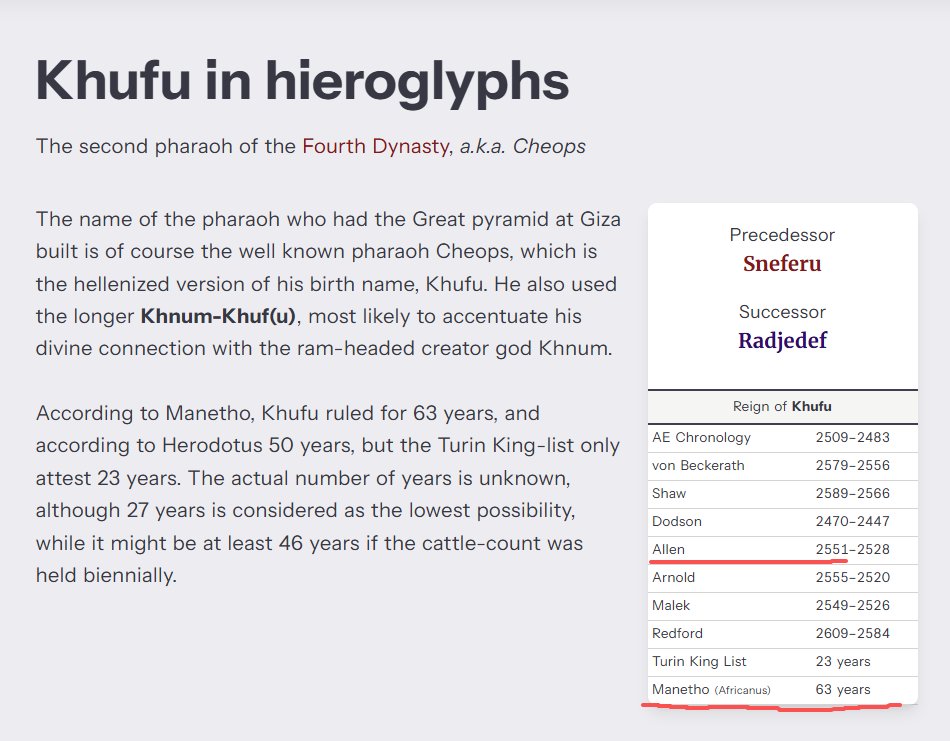Select the 'Malek' row label
The image size is (950, 741).
(x=671, y=605)
